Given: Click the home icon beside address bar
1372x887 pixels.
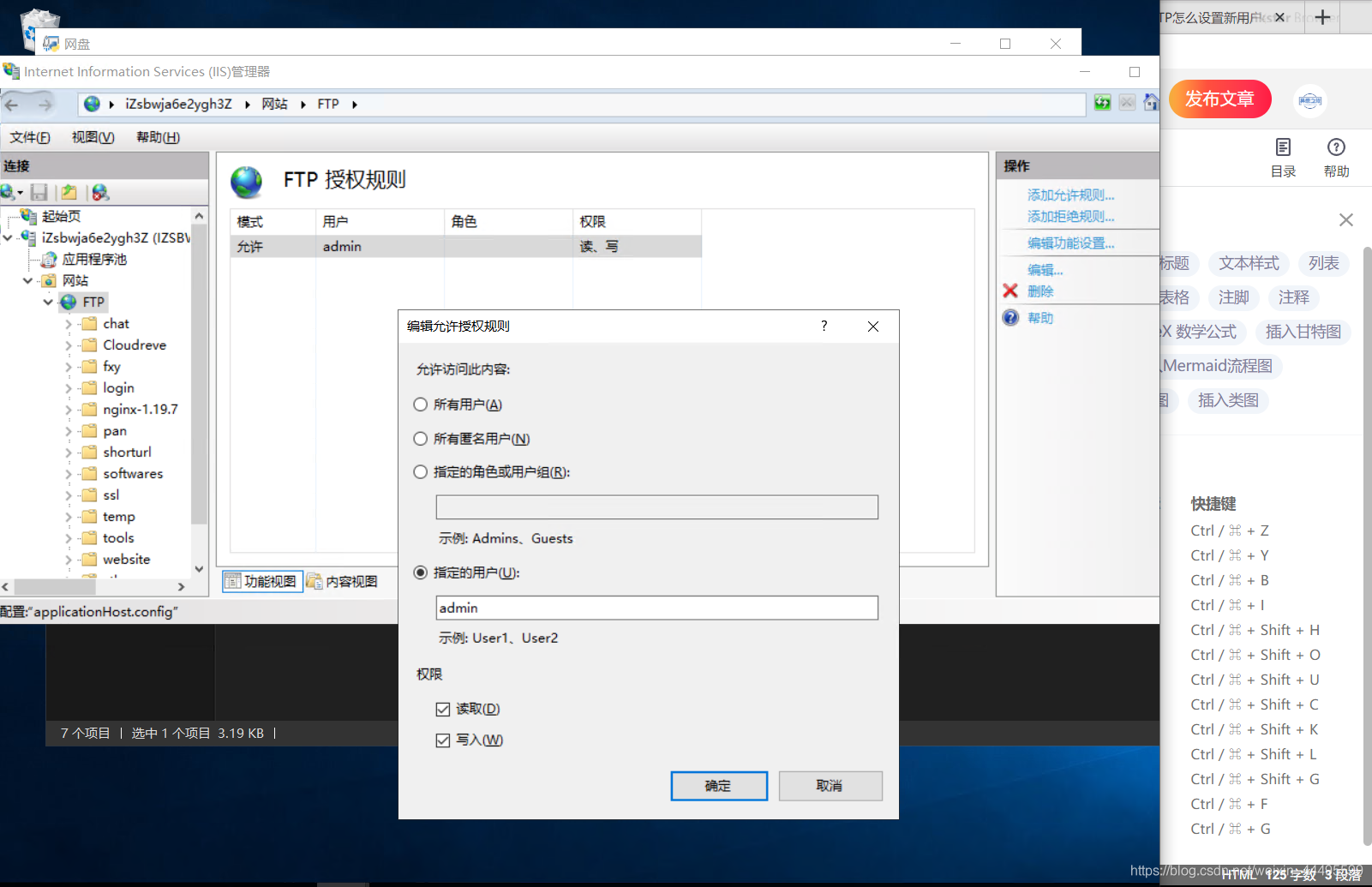Looking at the screenshot, I should (1150, 103).
